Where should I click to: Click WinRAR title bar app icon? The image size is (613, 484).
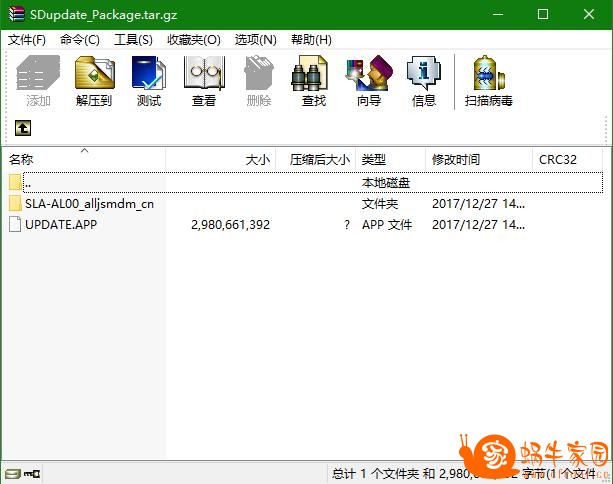pos(16,14)
